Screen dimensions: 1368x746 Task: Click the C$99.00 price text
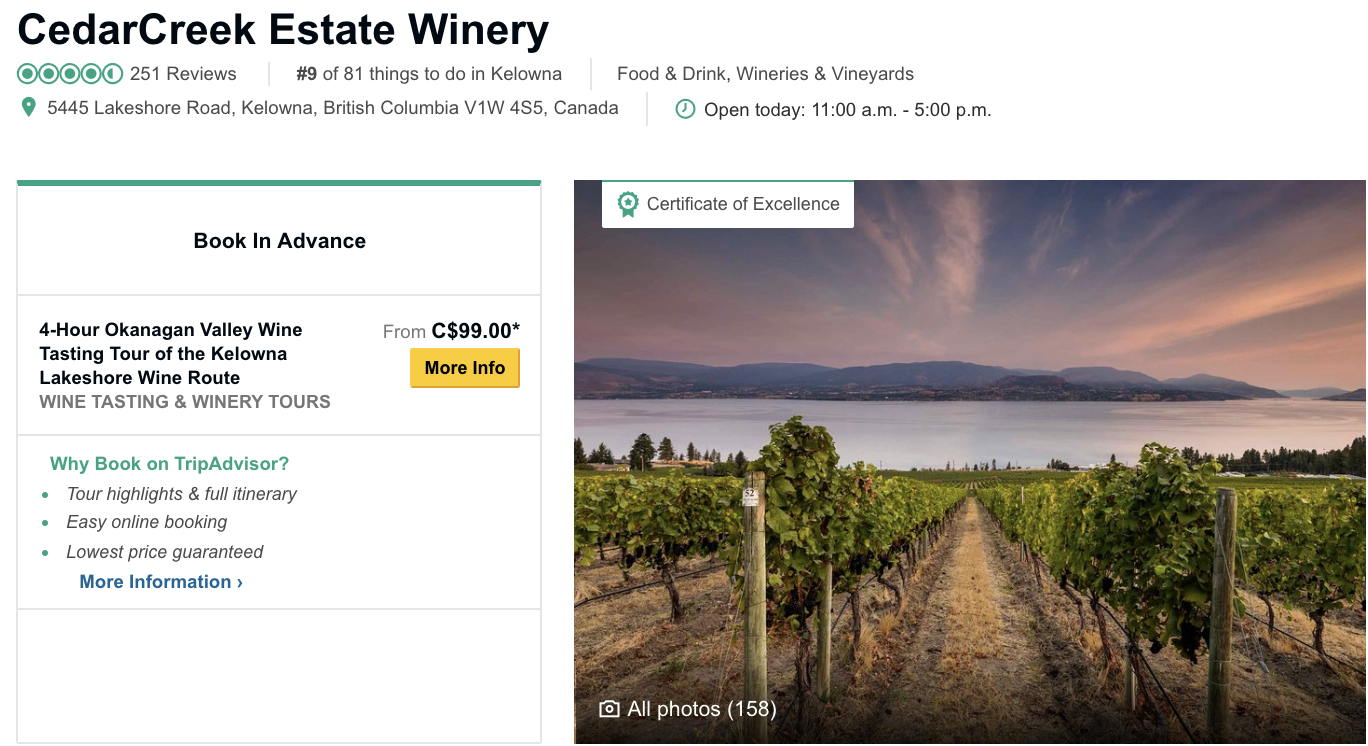tap(475, 331)
